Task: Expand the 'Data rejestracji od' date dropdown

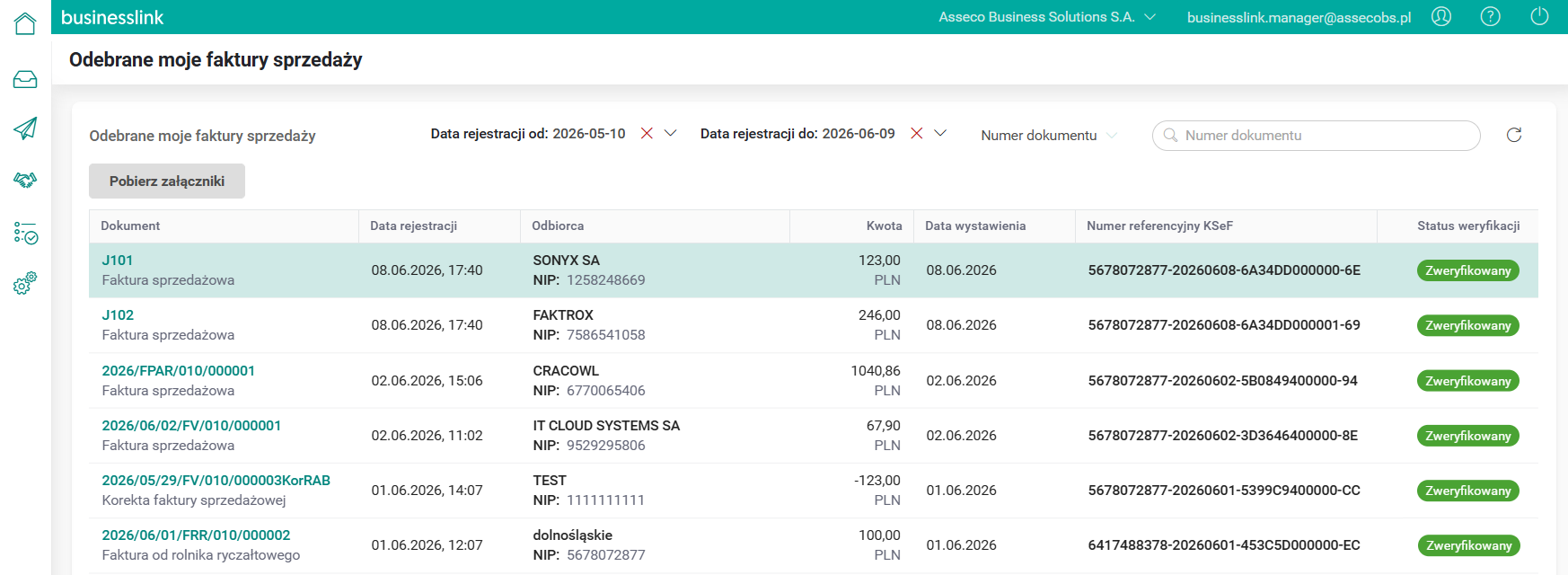Action: [670, 133]
